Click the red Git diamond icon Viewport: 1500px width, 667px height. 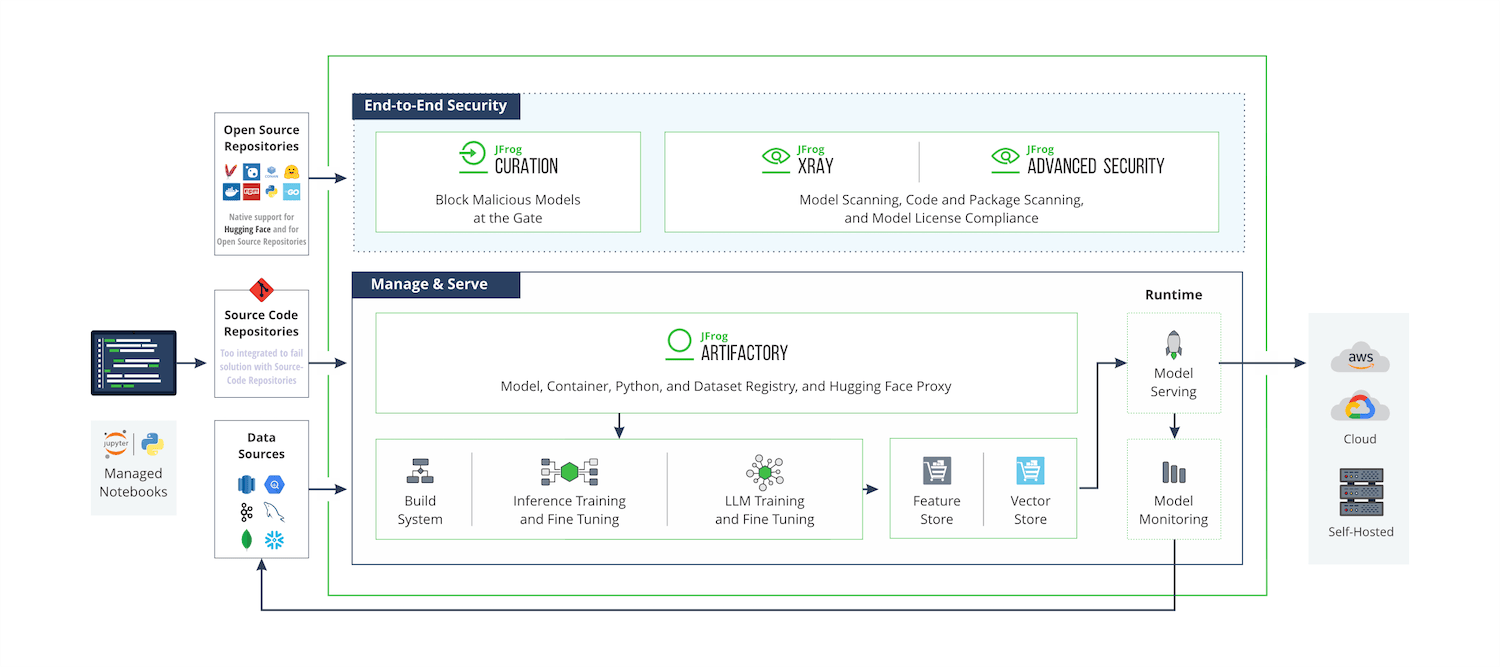pyautogui.click(x=262, y=291)
